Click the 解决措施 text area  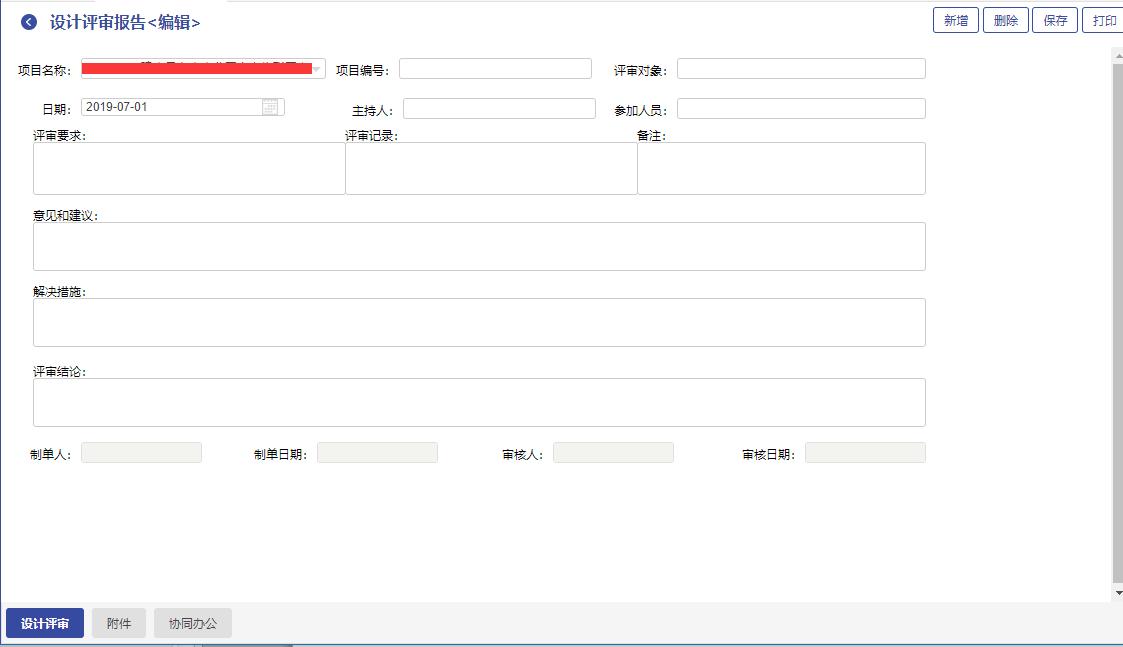click(x=479, y=322)
